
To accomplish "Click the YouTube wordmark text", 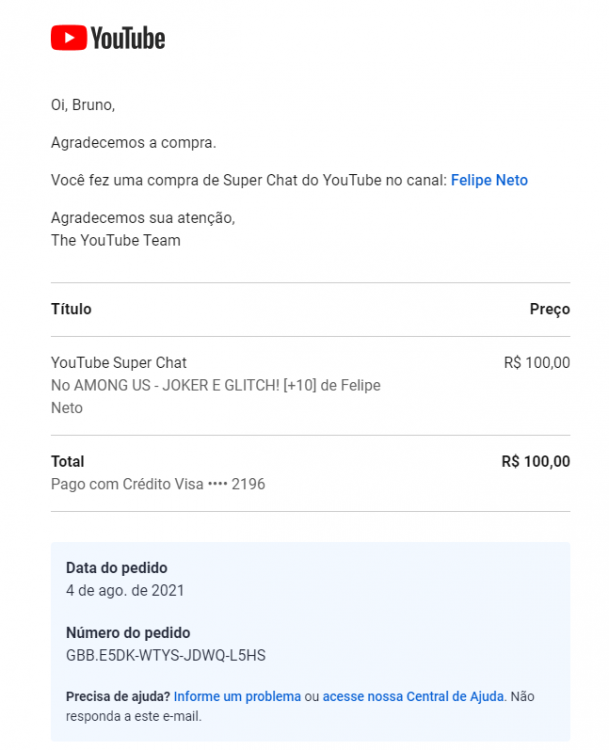I will tap(128, 38).
